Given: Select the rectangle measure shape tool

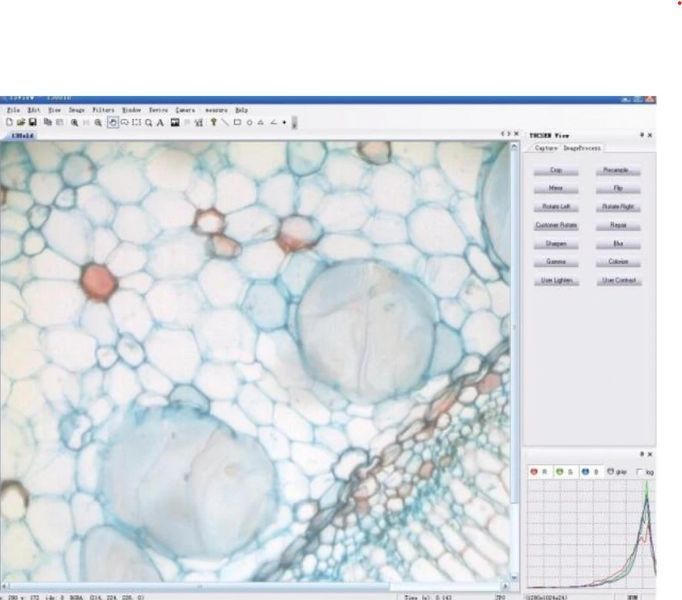Looking at the screenshot, I should tap(237, 123).
